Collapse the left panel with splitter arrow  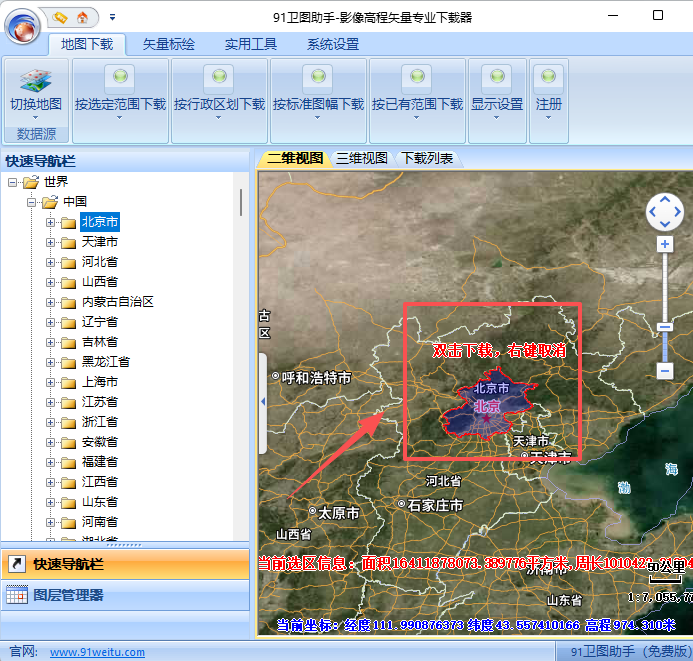click(x=263, y=402)
